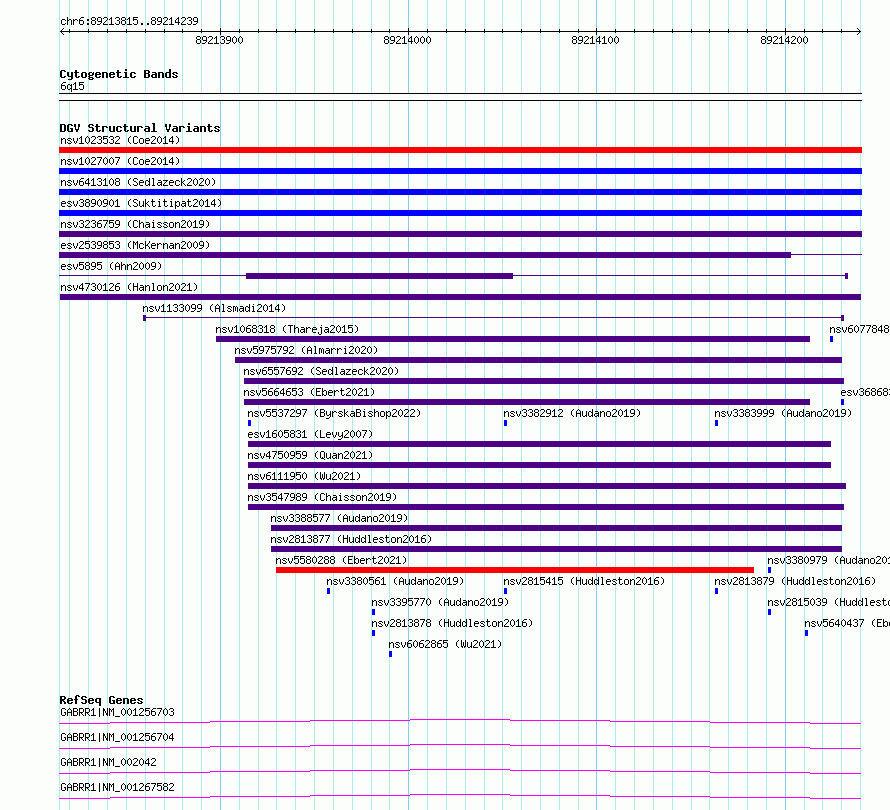Select nsv3395770 (Audano2019) label

pyautogui.click(x=440, y=602)
